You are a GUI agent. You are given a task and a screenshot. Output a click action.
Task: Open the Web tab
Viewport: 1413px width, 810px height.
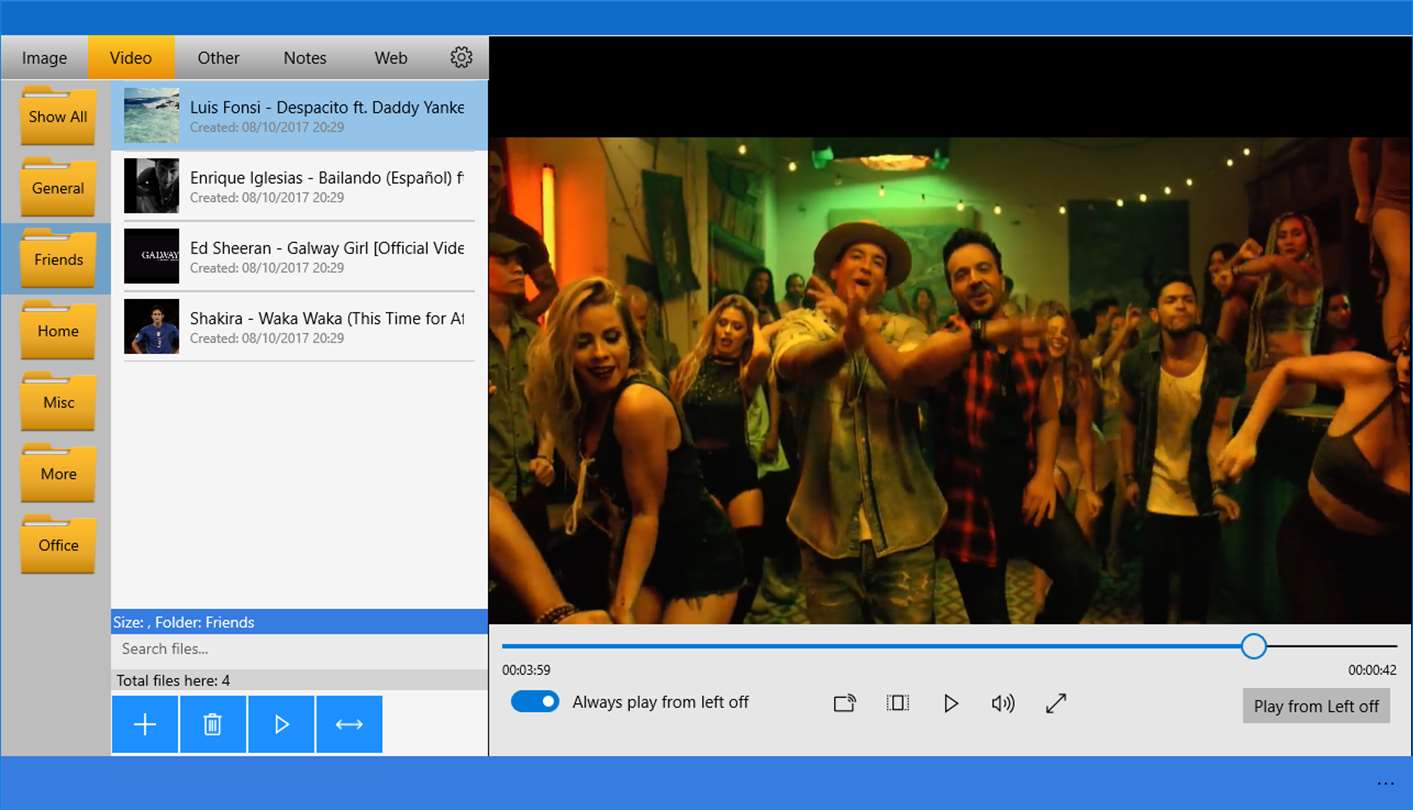pos(391,58)
